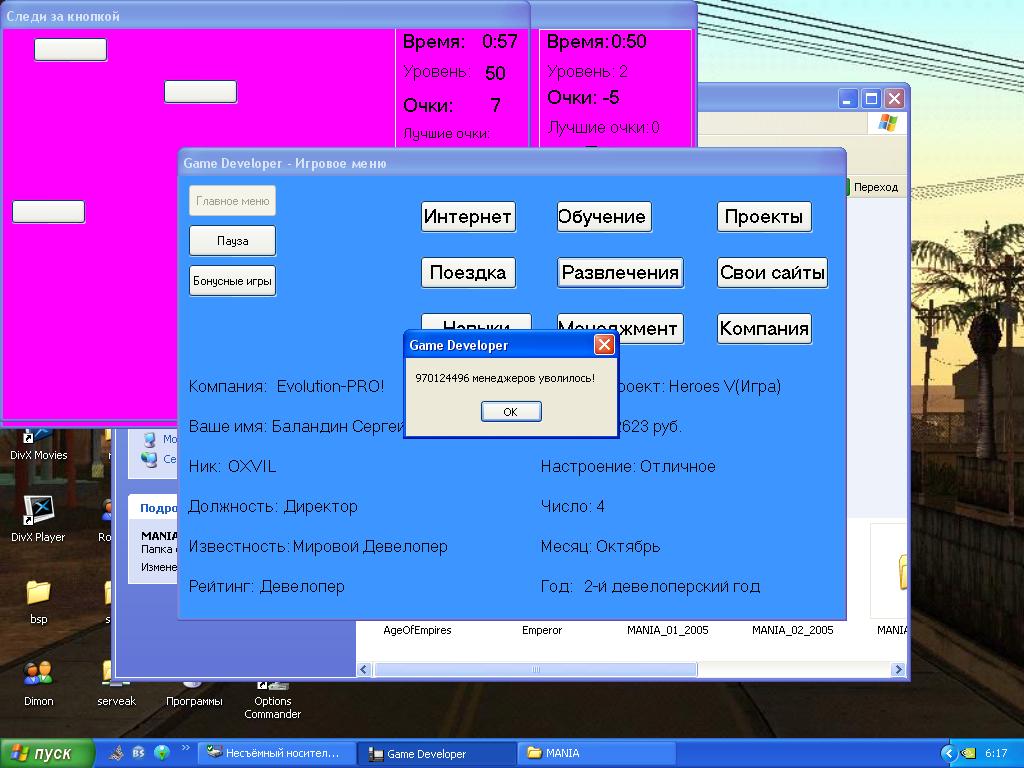Click the Подробно panel header in explorer

coord(158,507)
